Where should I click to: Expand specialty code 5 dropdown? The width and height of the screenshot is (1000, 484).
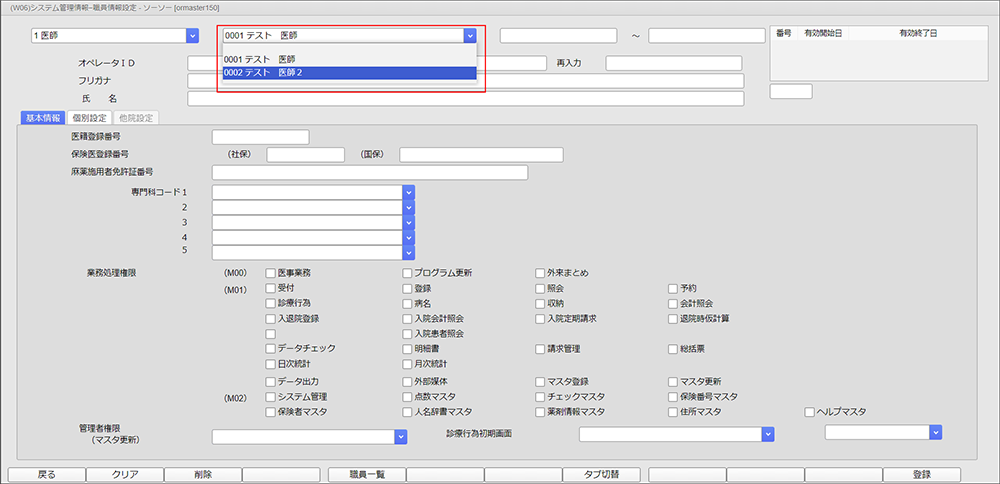coord(409,252)
